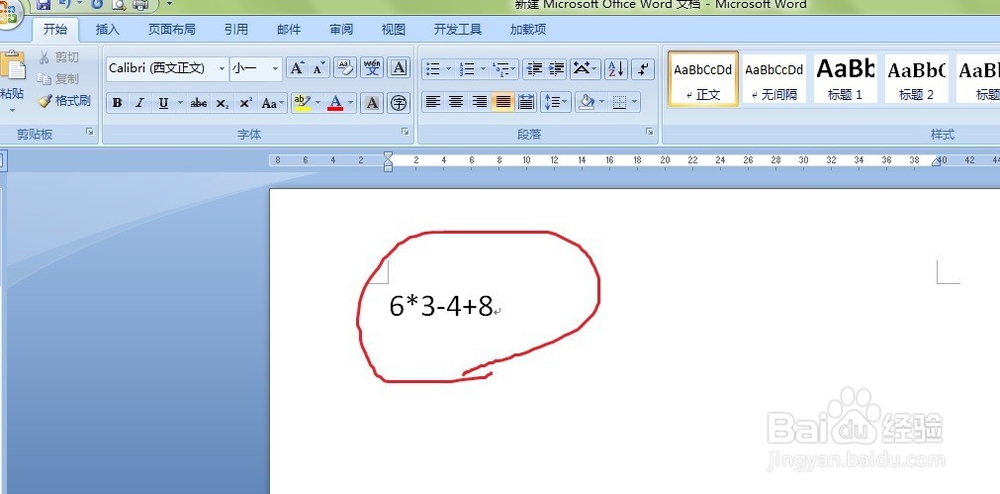Screen dimensions: 1000x494
Task: Open the Font dialog launcher
Action: (405, 132)
